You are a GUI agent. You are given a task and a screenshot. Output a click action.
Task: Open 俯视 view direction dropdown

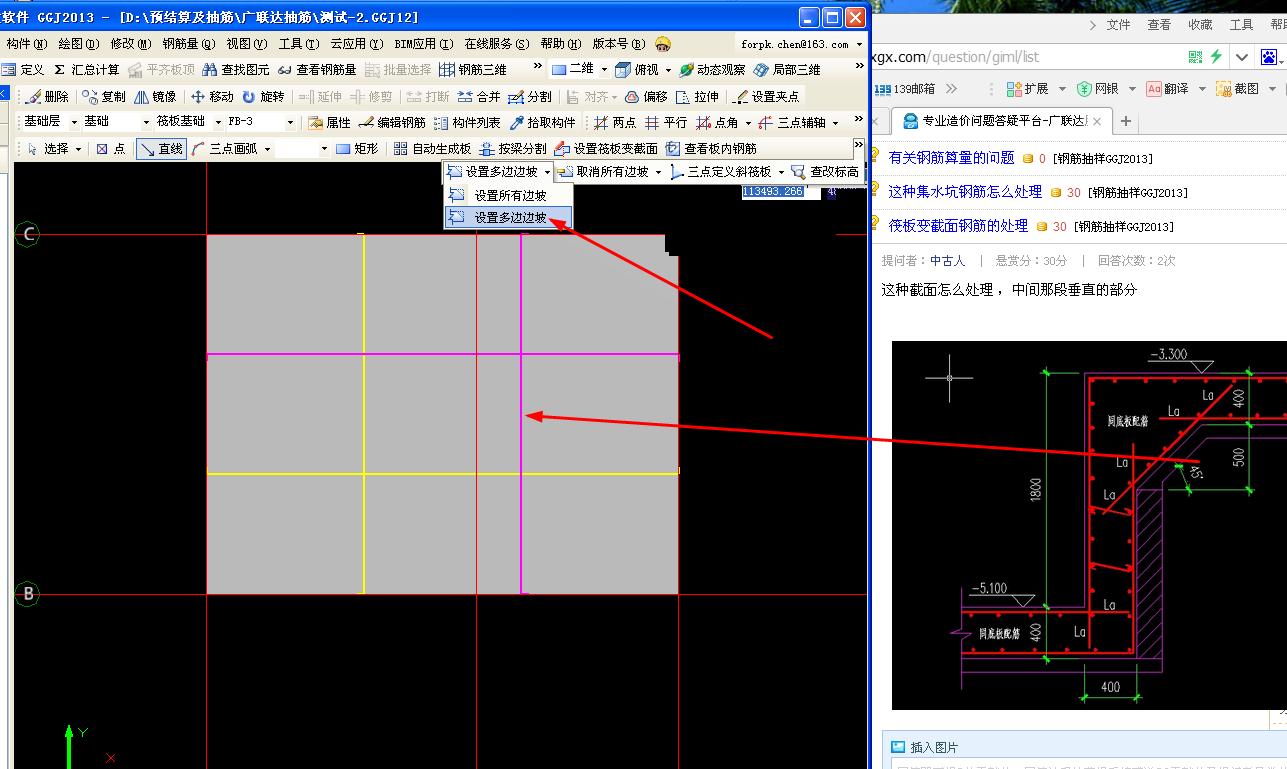(x=668, y=69)
